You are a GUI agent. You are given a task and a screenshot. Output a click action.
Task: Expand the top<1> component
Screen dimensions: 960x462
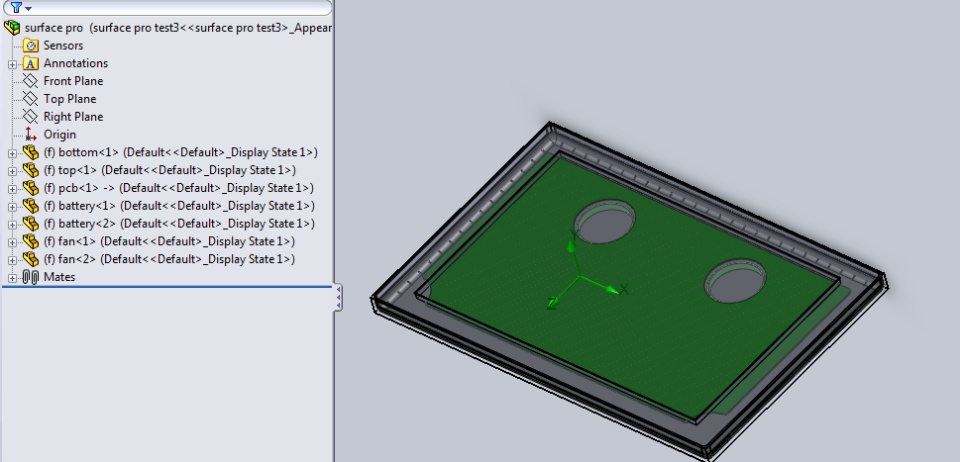coord(12,171)
